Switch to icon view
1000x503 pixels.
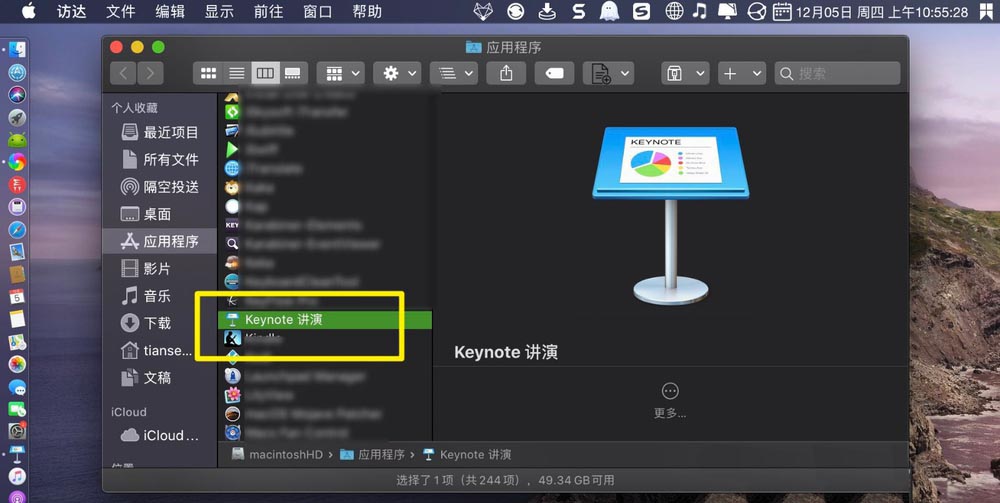coord(208,73)
